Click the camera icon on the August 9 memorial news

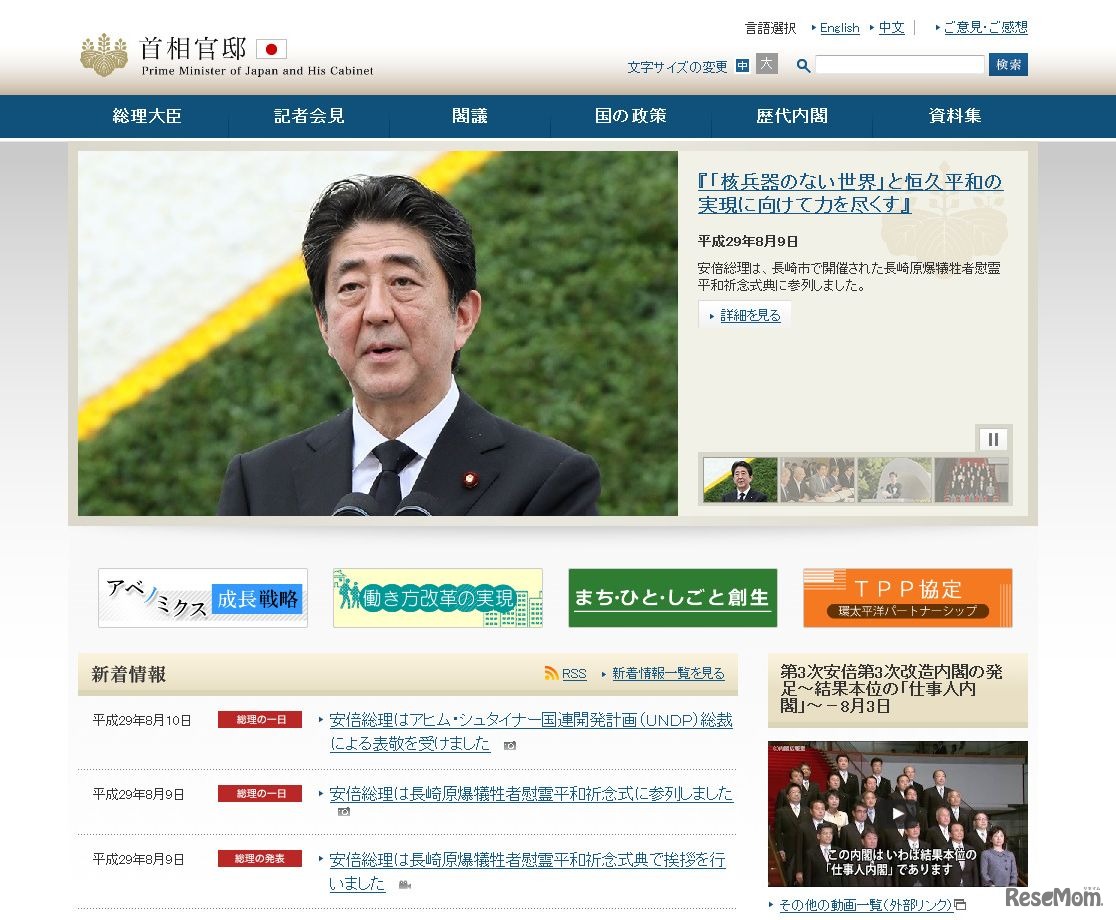point(343,811)
